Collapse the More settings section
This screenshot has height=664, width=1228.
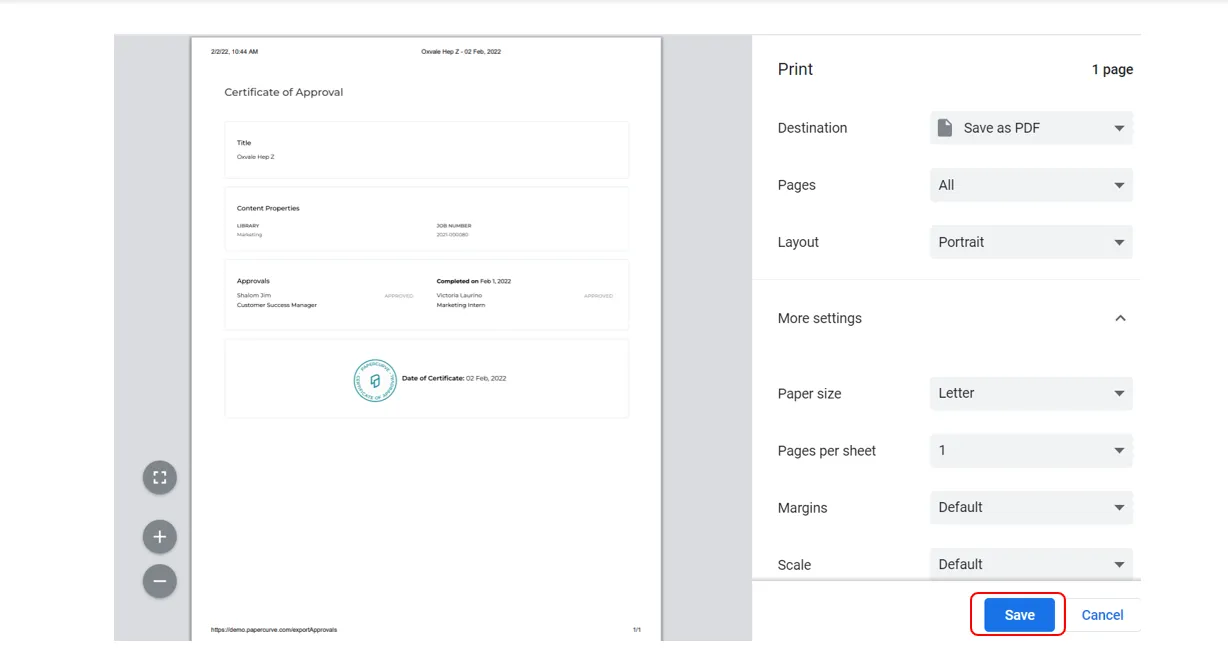click(1120, 318)
